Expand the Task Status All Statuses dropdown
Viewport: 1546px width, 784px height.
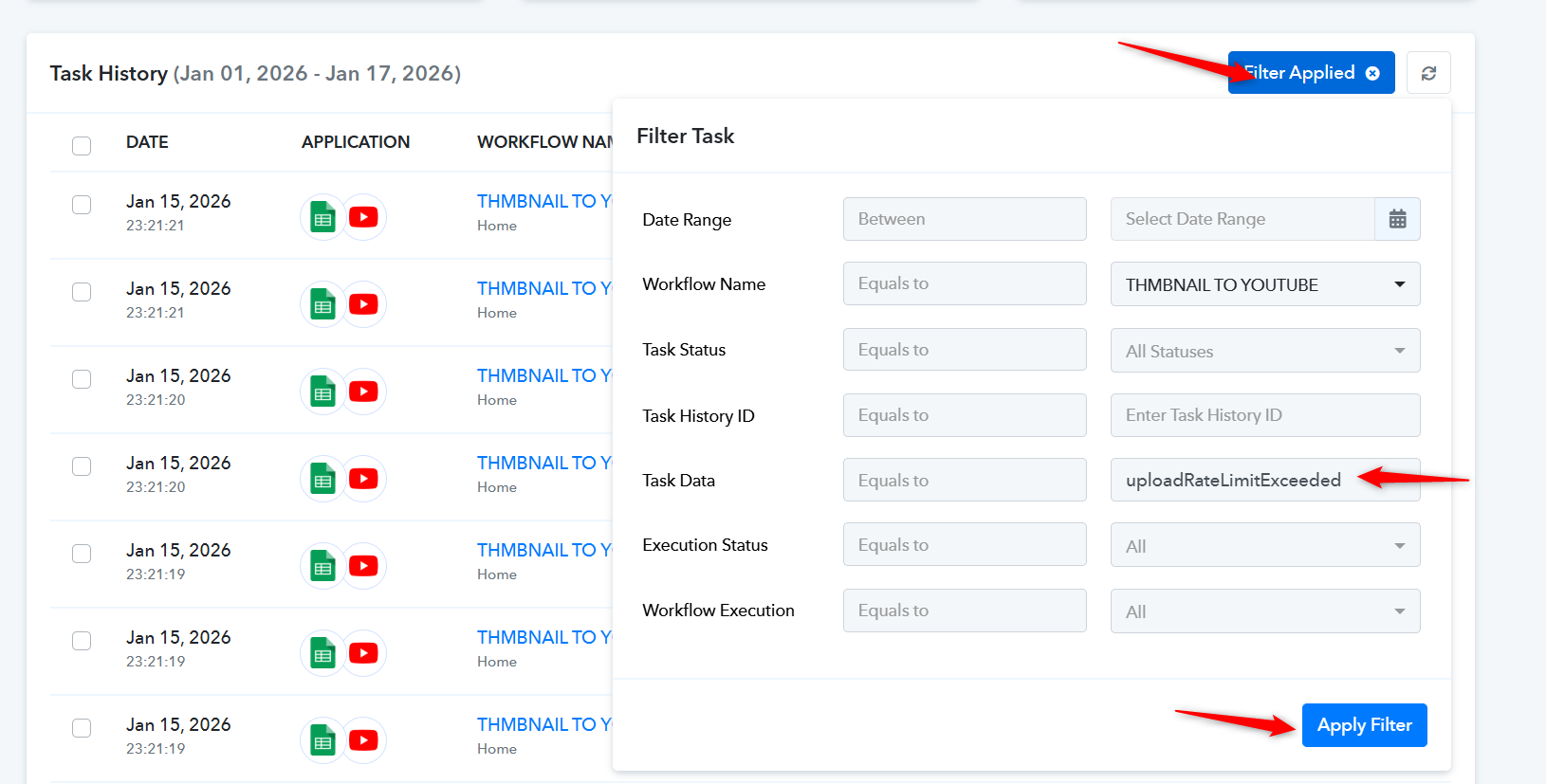click(x=1264, y=351)
